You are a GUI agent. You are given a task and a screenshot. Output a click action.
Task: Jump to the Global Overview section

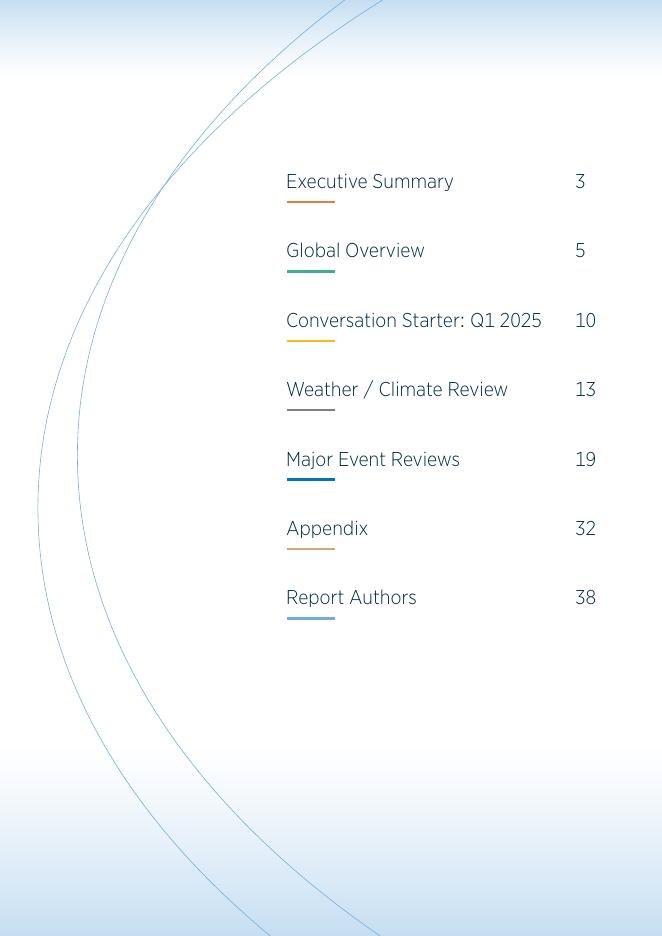click(x=355, y=251)
